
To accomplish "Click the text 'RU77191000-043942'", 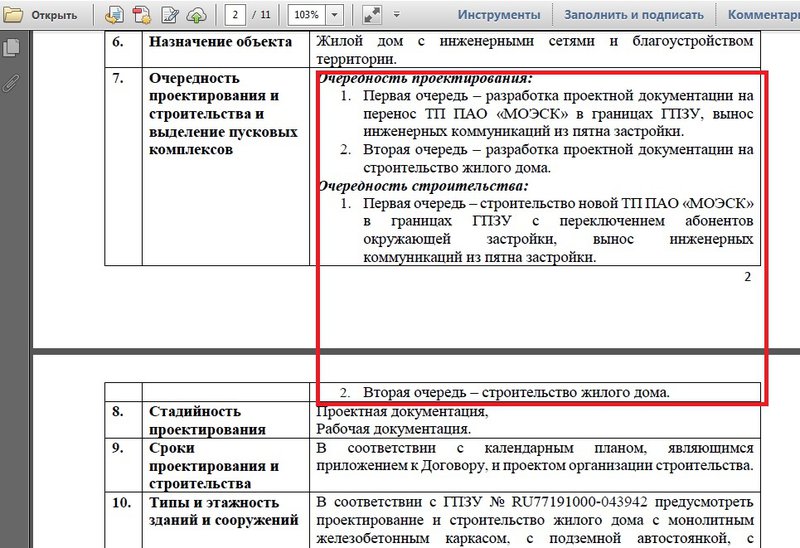I will [579, 502].
